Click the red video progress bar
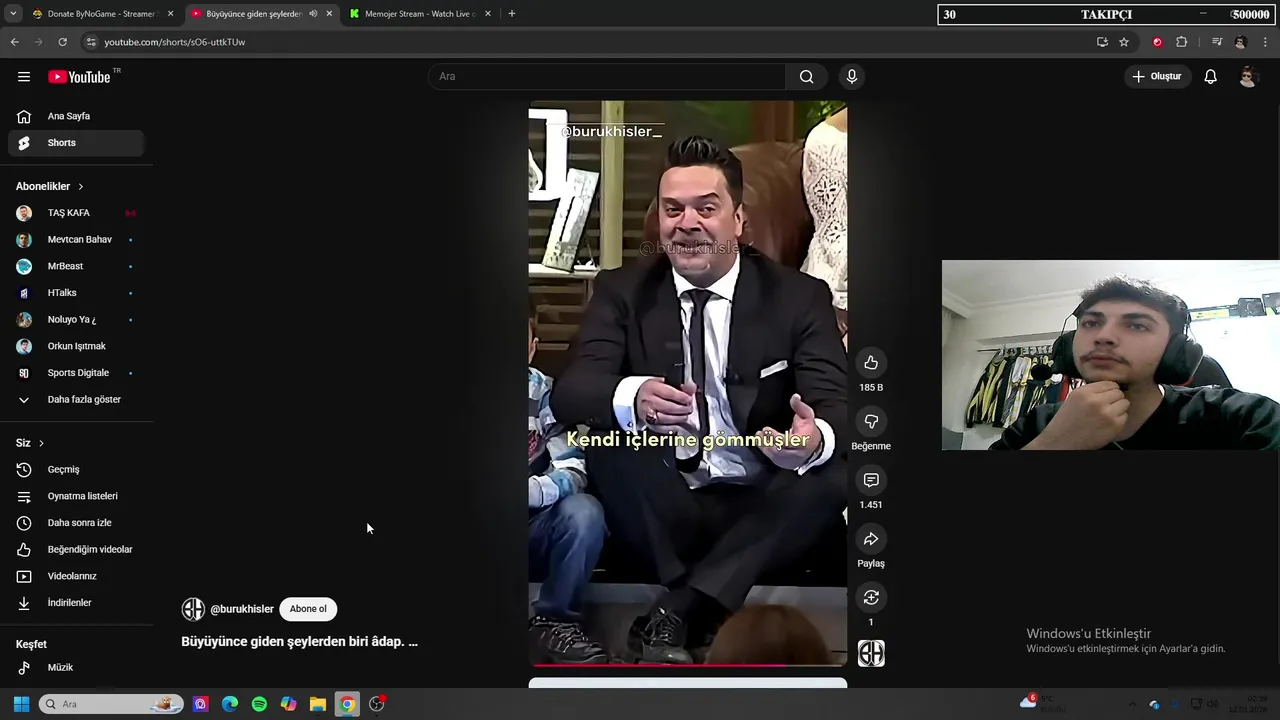 (688, 664)
